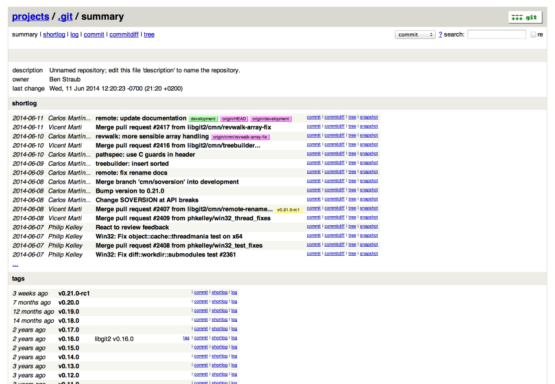The width and height of the screenshot is (555, 384).
Task: Switch to the commit navigation item
Action: 94,35
